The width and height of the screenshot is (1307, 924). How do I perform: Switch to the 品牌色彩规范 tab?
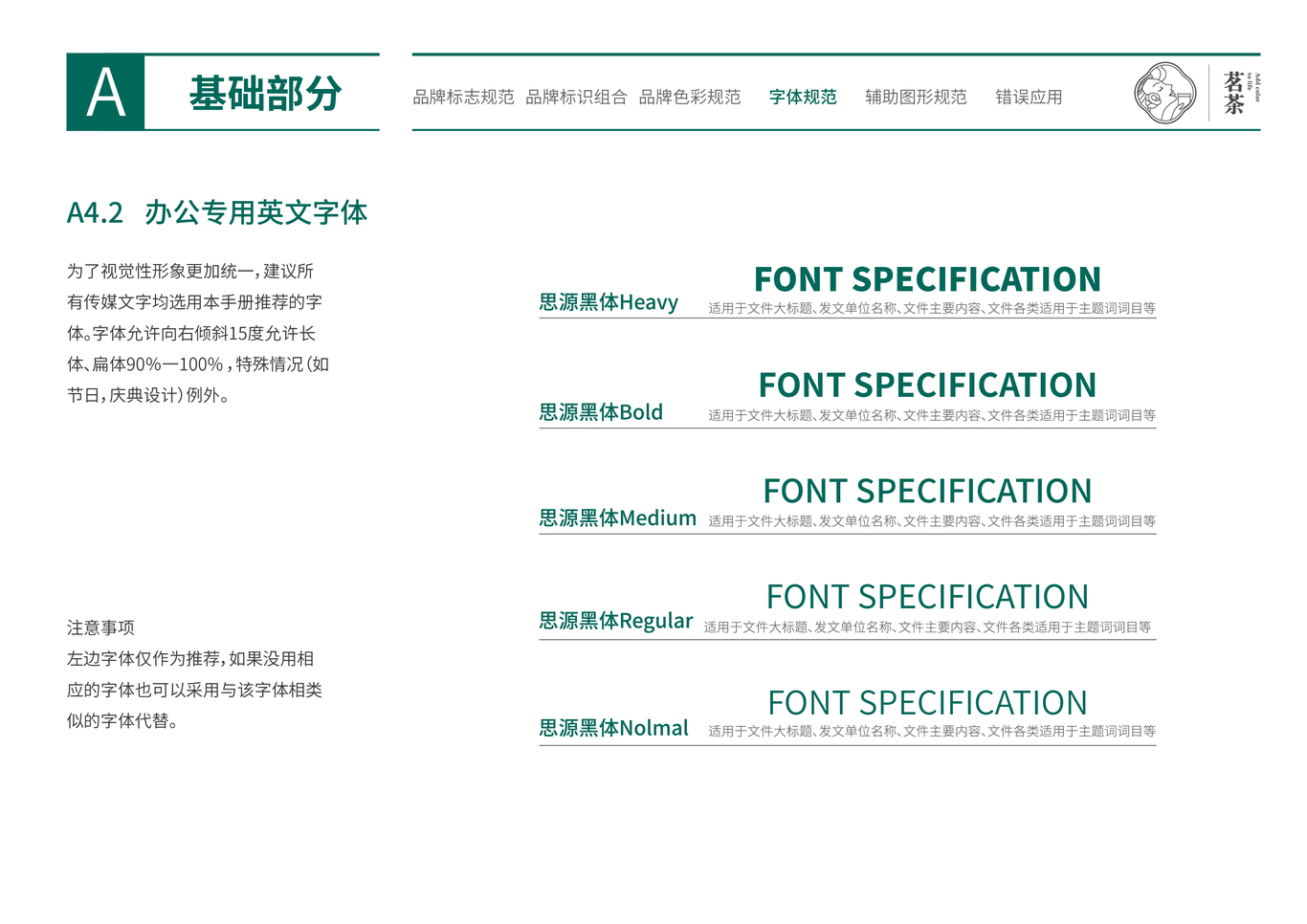[x=690, y=97]
